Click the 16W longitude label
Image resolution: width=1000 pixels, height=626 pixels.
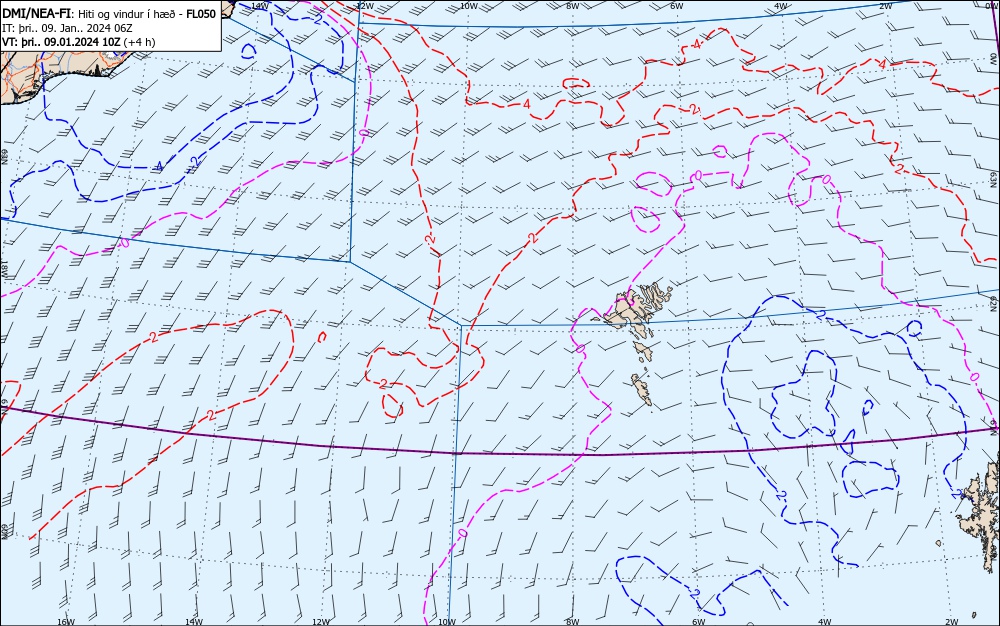[x=66, y=622]
